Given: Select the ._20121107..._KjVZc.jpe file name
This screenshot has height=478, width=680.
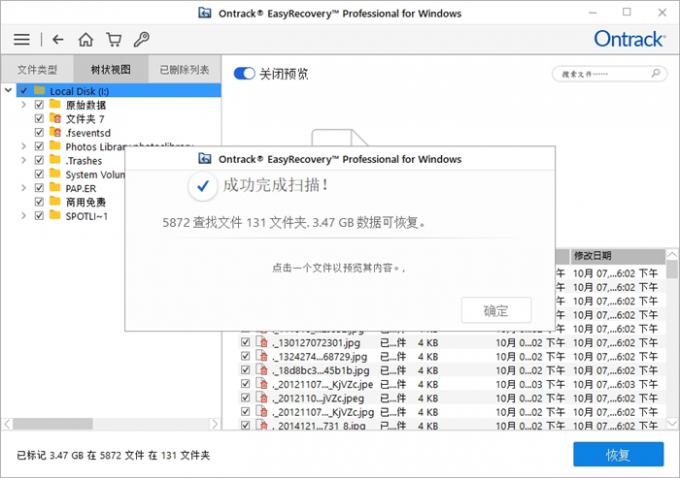Looking at the screenshot, I should coord(323,384).
